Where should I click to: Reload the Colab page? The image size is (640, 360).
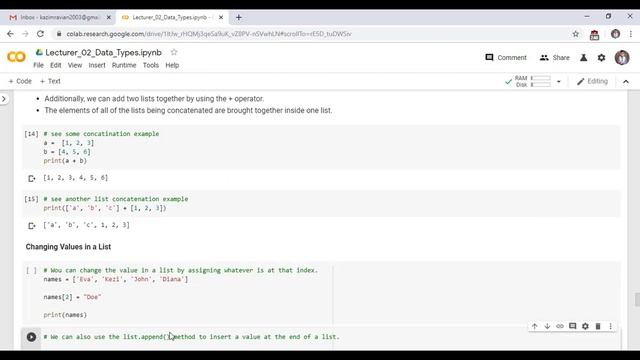pyautogui.click(x=40, y=34)
